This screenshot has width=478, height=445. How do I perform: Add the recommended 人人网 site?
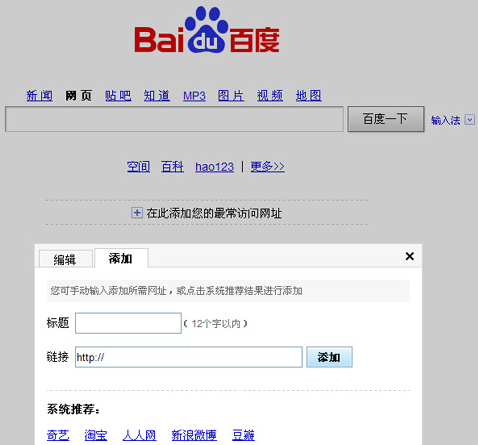click(139, 435)
